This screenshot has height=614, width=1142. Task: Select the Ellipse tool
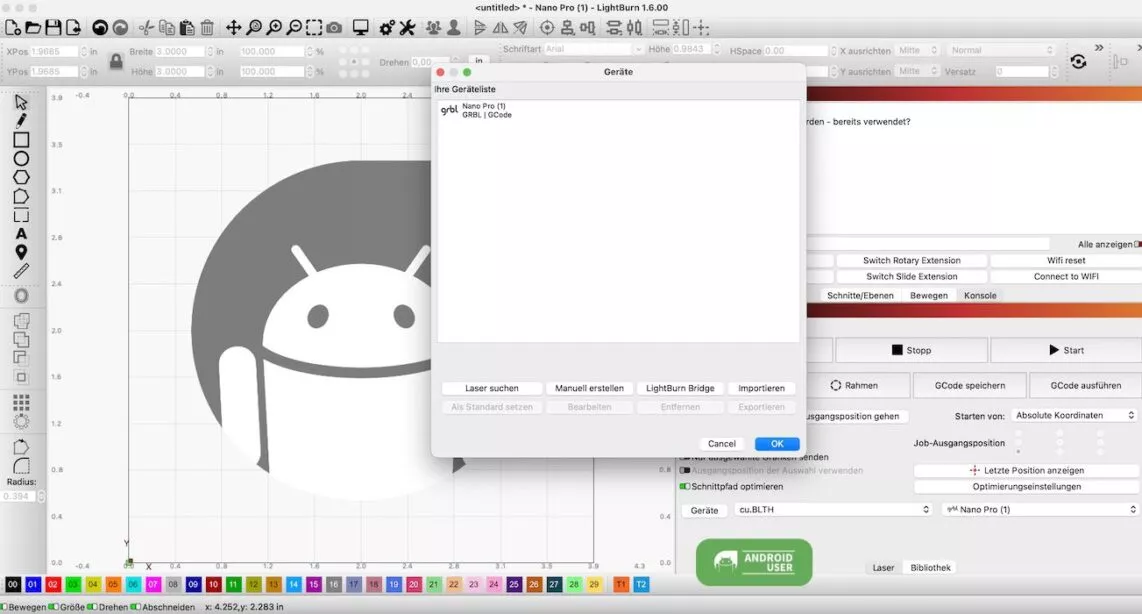(x=21, y=159)
